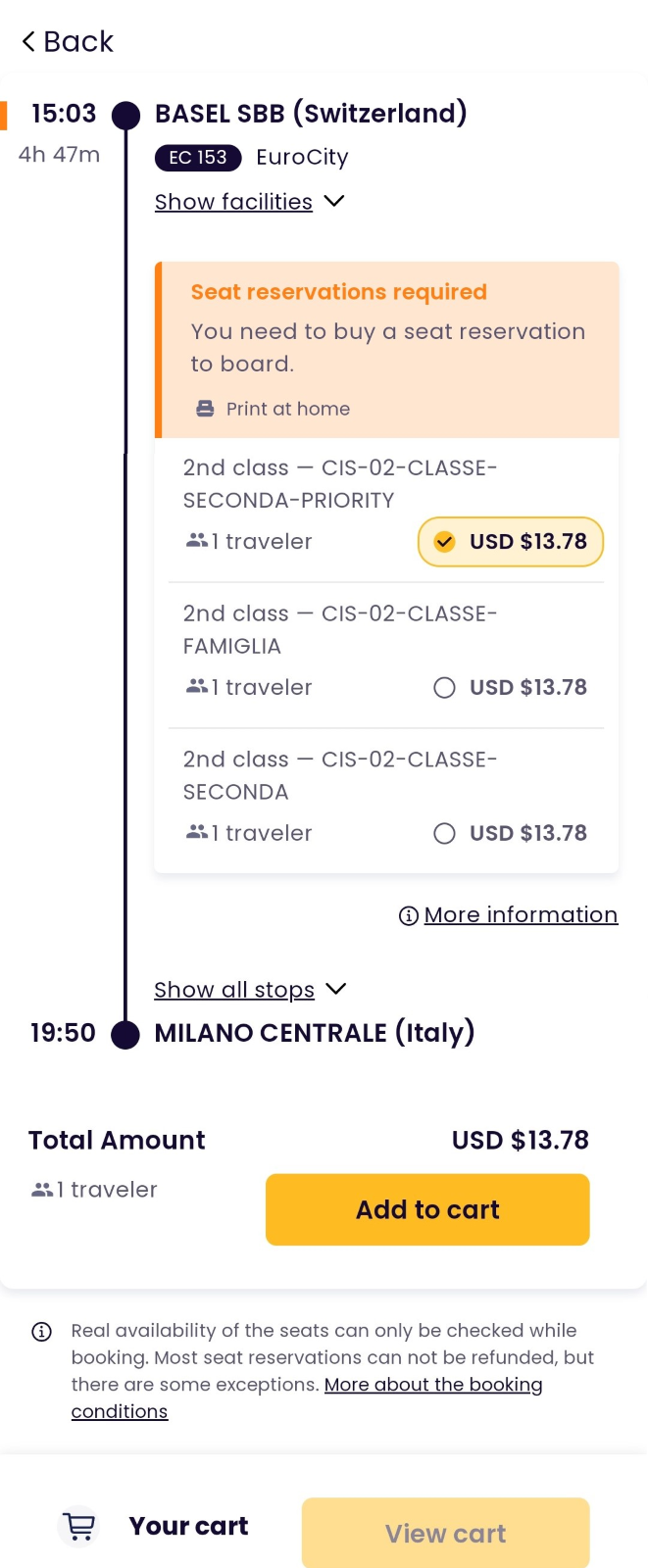
Task: Select the CIS-02-CLASSE-SECONDA-PRIORITY price option
Action: [x=511, y=542]
